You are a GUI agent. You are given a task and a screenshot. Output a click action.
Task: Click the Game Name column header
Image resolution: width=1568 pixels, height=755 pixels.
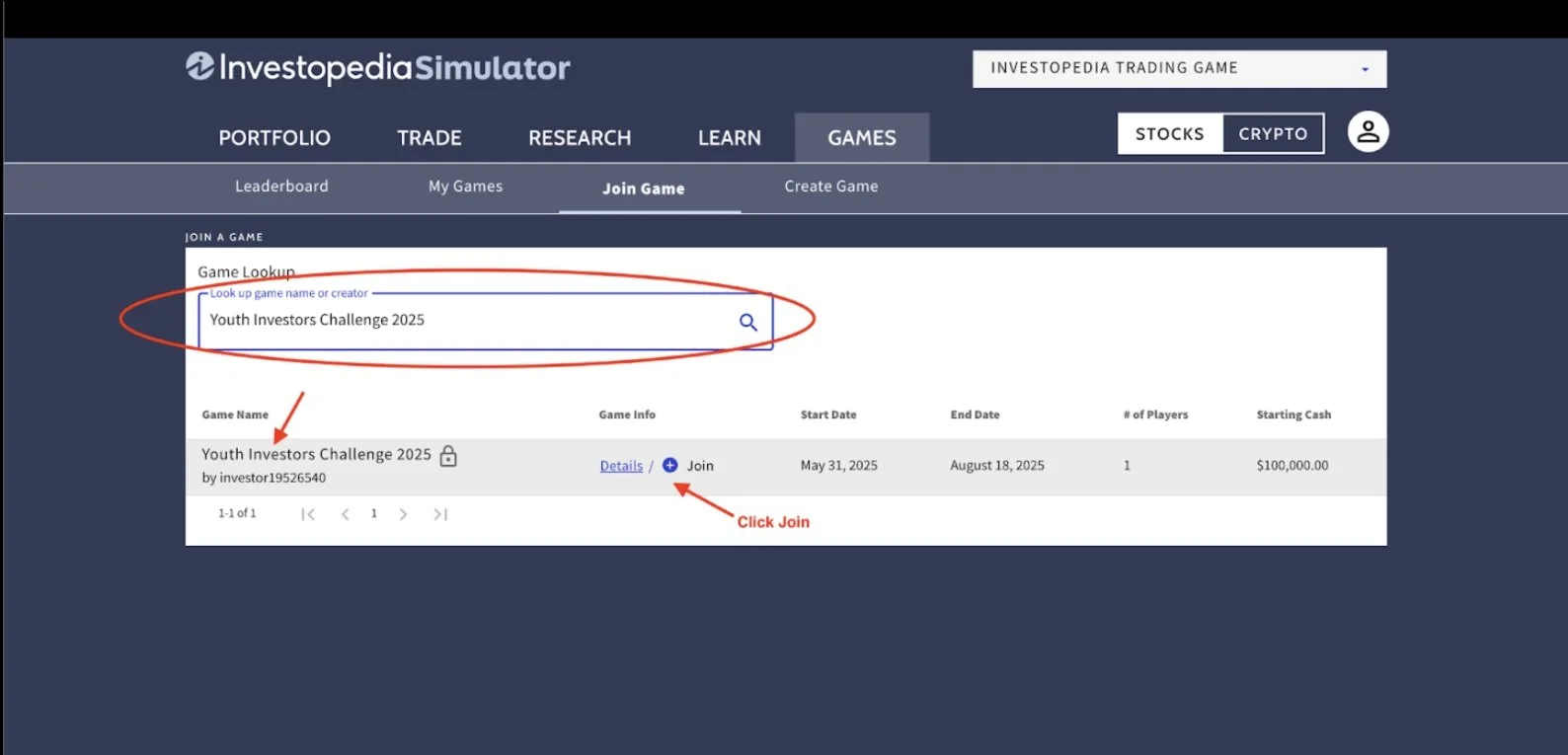(x=235, y=415)
